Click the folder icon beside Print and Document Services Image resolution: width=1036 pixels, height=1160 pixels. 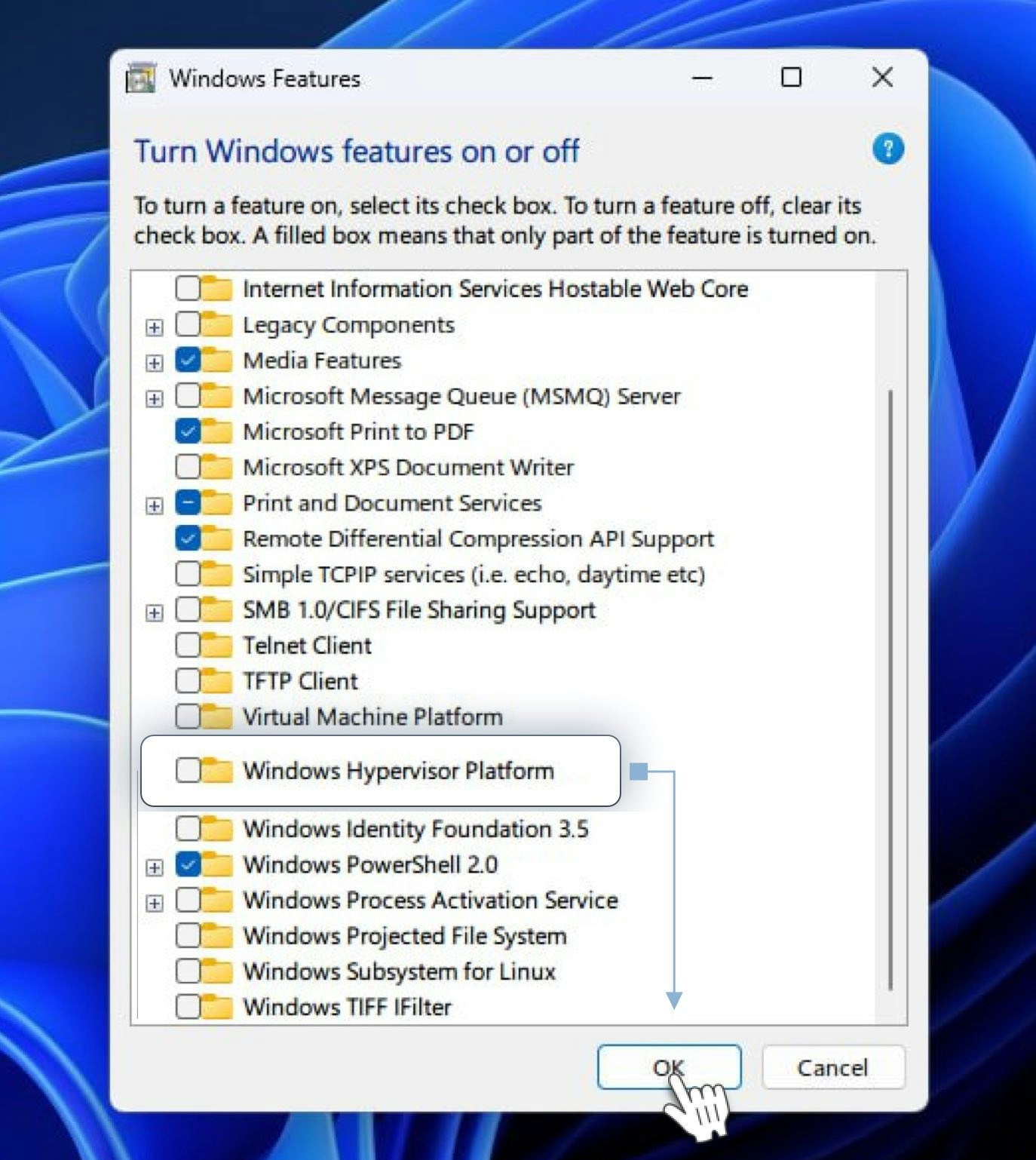[x=217, y=503]
